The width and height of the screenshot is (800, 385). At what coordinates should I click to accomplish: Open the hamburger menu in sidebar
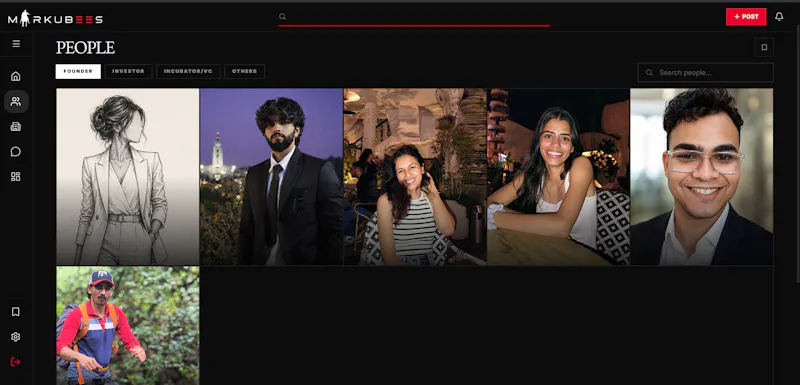click(x=16, y=44)
